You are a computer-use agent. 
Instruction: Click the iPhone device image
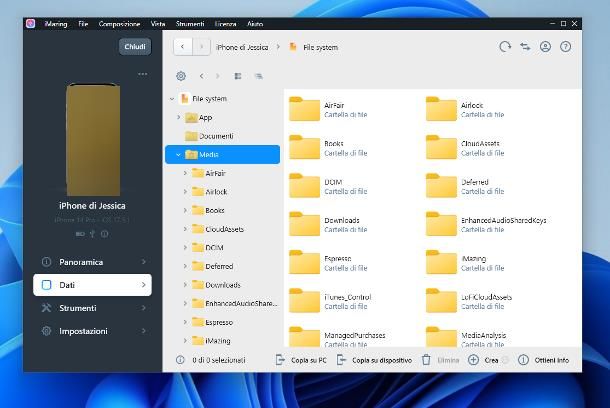tap(93, 140)
